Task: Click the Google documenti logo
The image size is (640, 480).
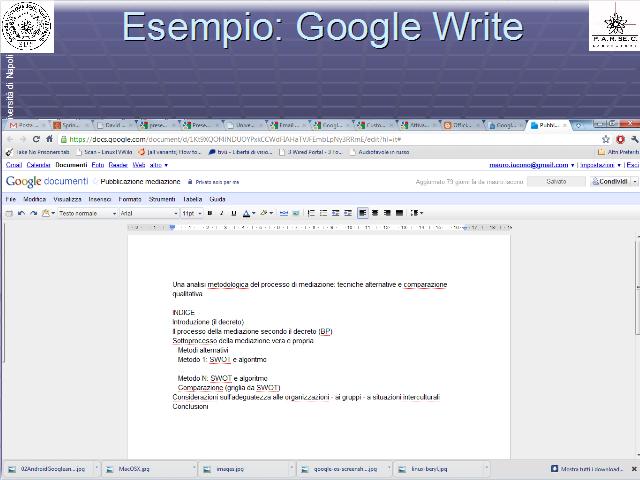Action: point(47,181)
